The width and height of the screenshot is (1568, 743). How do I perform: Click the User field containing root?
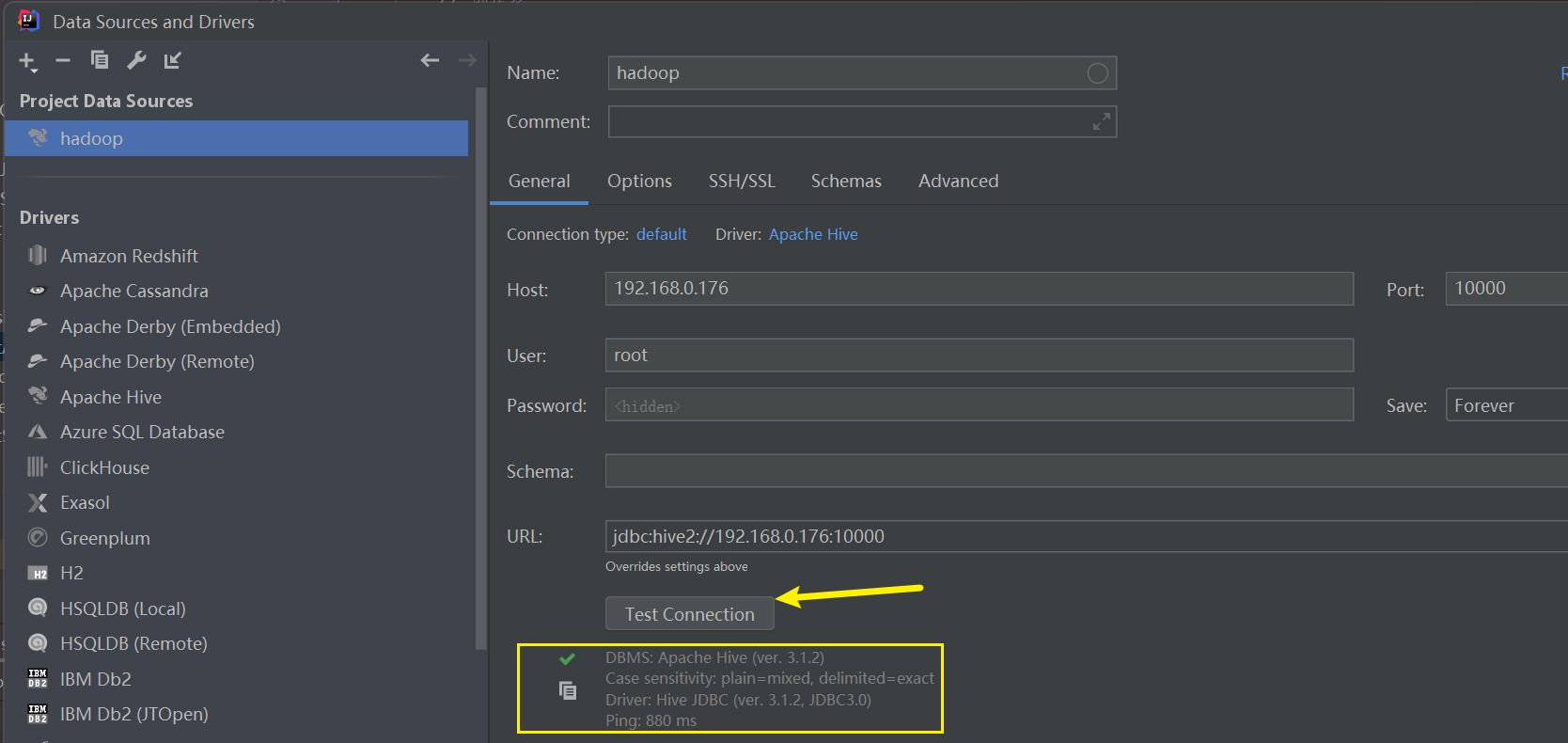980,356
